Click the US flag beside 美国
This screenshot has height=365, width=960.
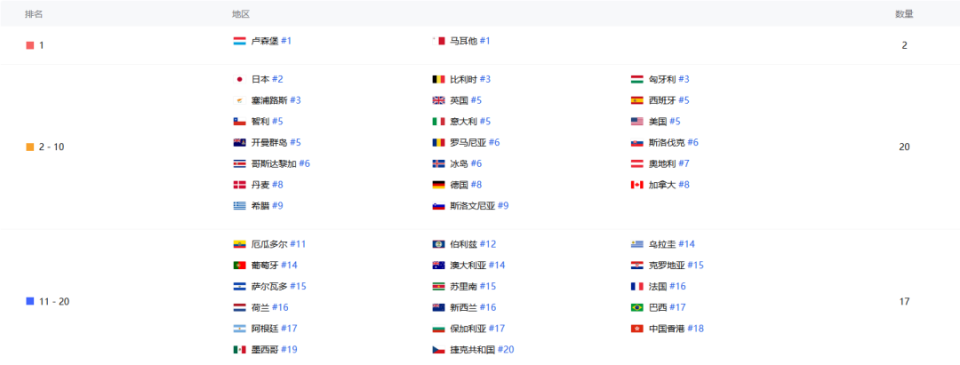[637, 122]
